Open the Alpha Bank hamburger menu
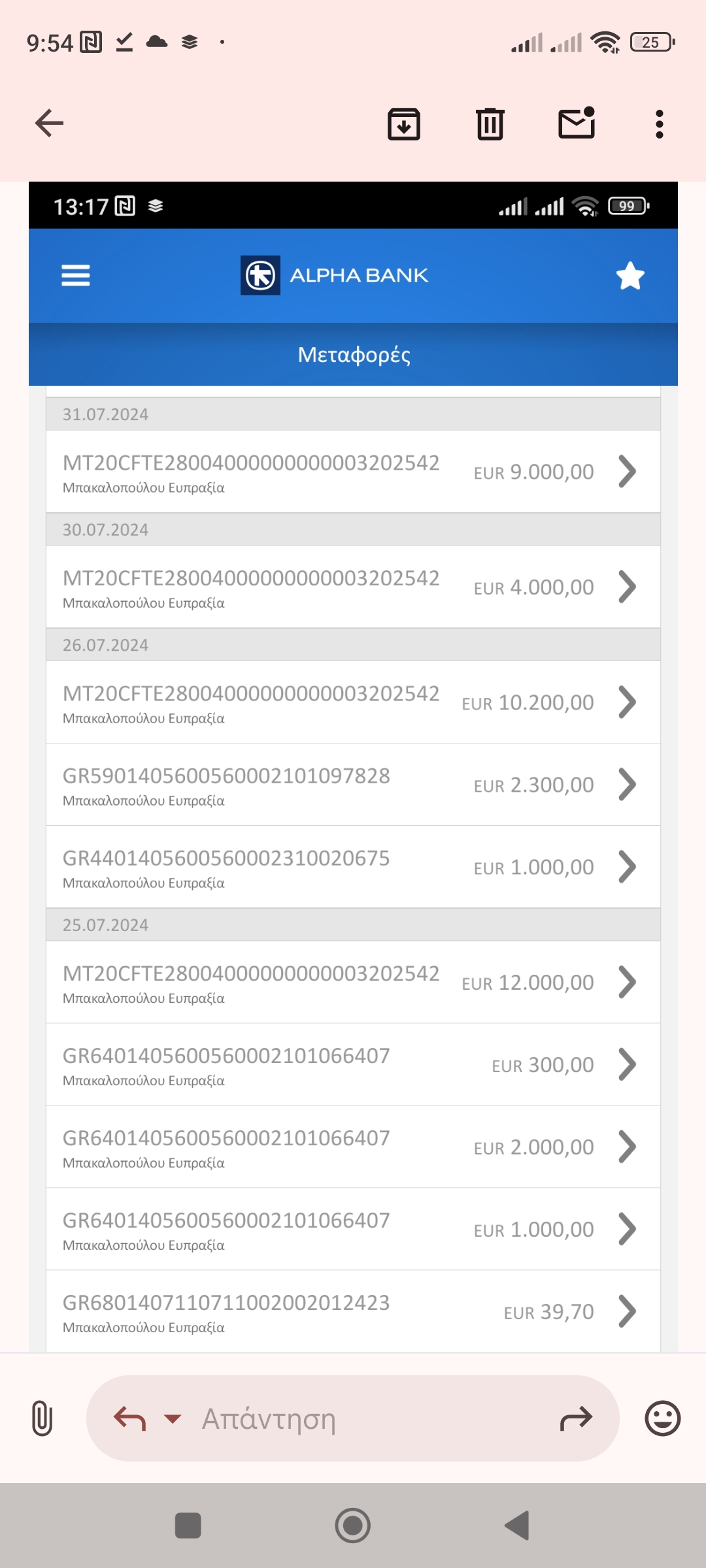 click(x=76, y=275)
